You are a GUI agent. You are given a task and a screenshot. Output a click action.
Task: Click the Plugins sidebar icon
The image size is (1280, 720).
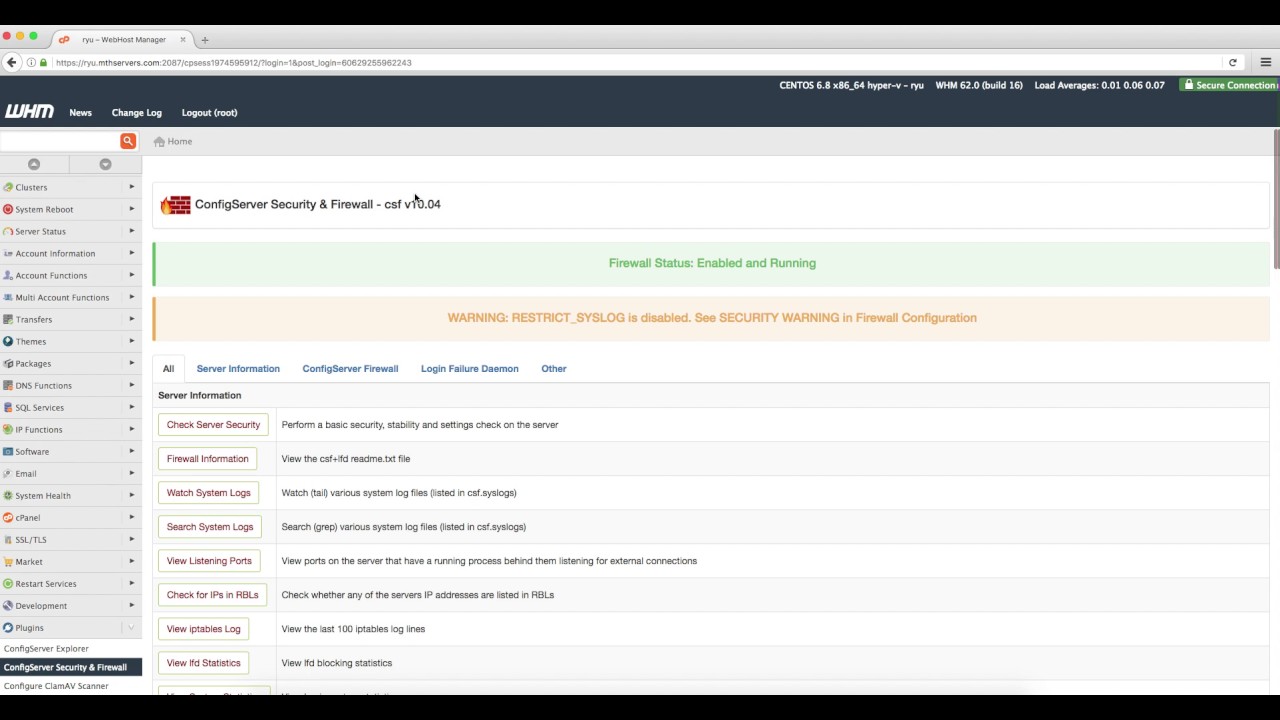[x=8, y=627]
